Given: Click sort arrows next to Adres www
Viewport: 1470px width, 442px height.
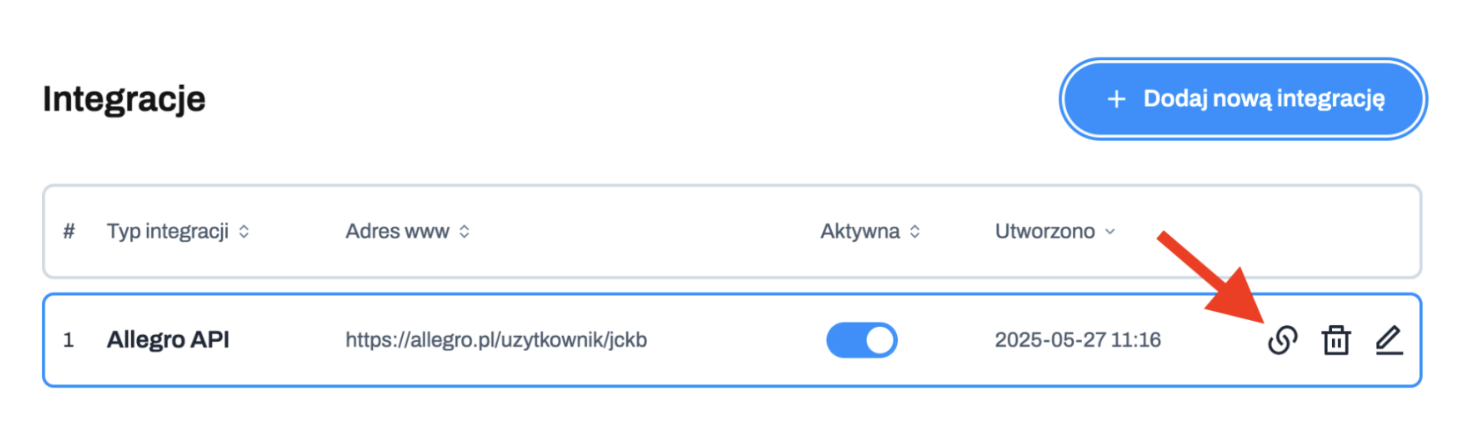Looking at the screenshot, I should pyautogui.click(x=464, y=232).
